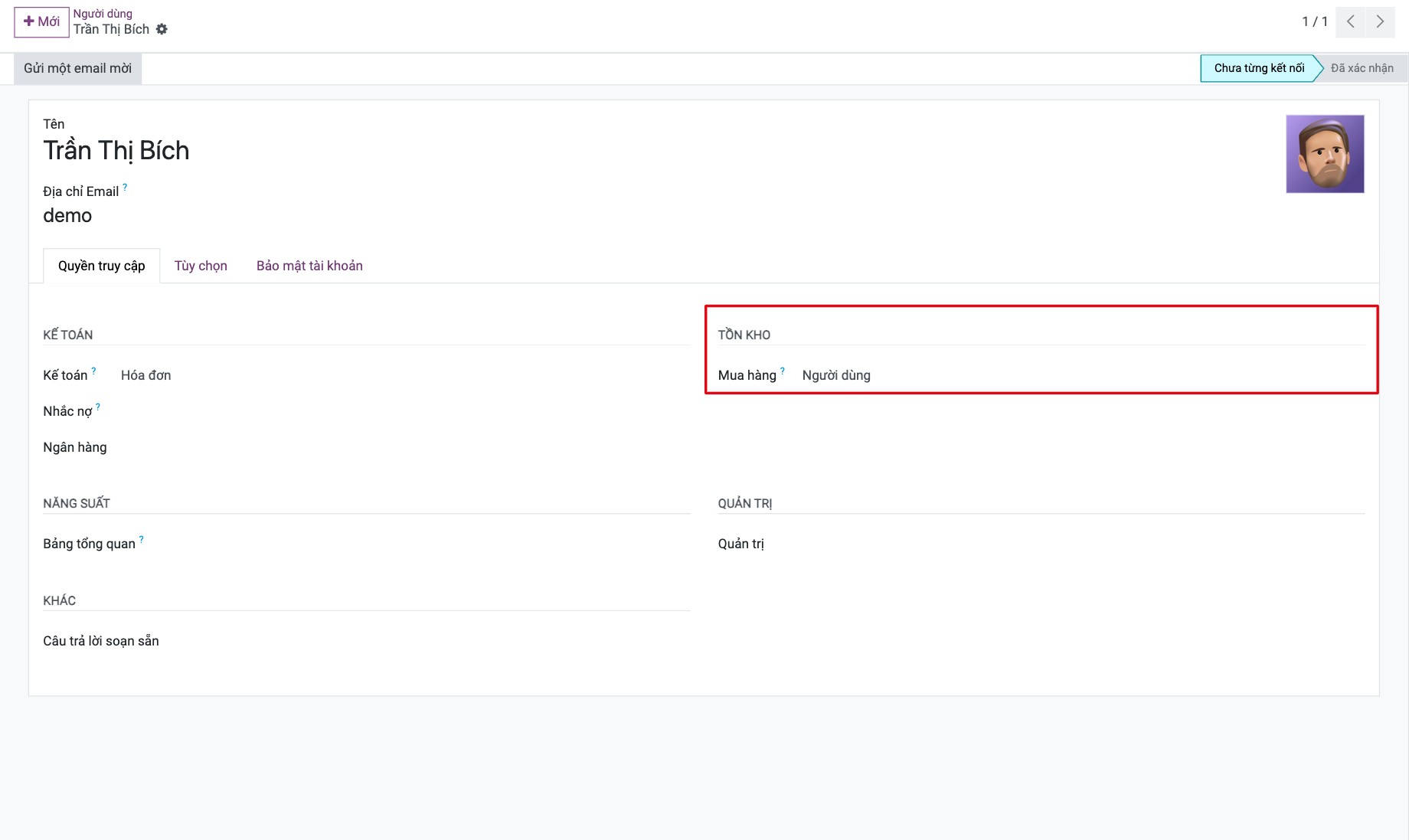1409x840 pixels.
Task: Click the Bảng tổng quan field label
Action: pos(89,544)
